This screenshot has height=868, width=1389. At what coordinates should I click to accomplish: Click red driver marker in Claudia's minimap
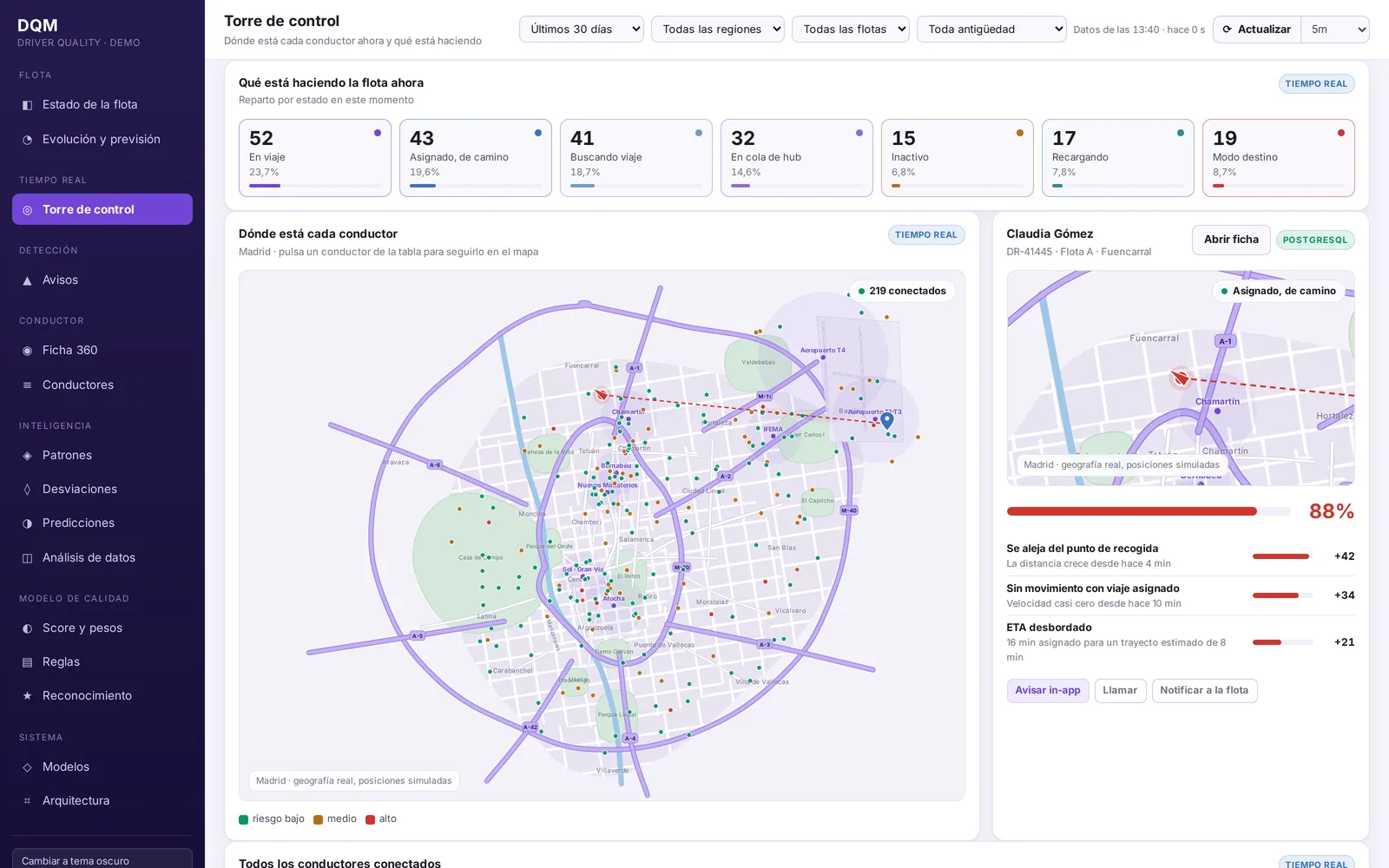(1180, 378)
